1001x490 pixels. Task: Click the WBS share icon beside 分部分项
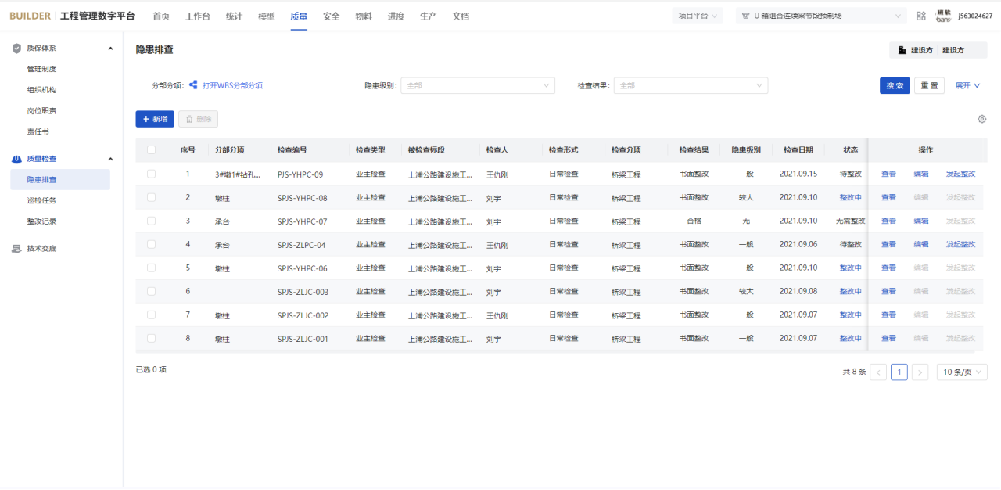193,84
